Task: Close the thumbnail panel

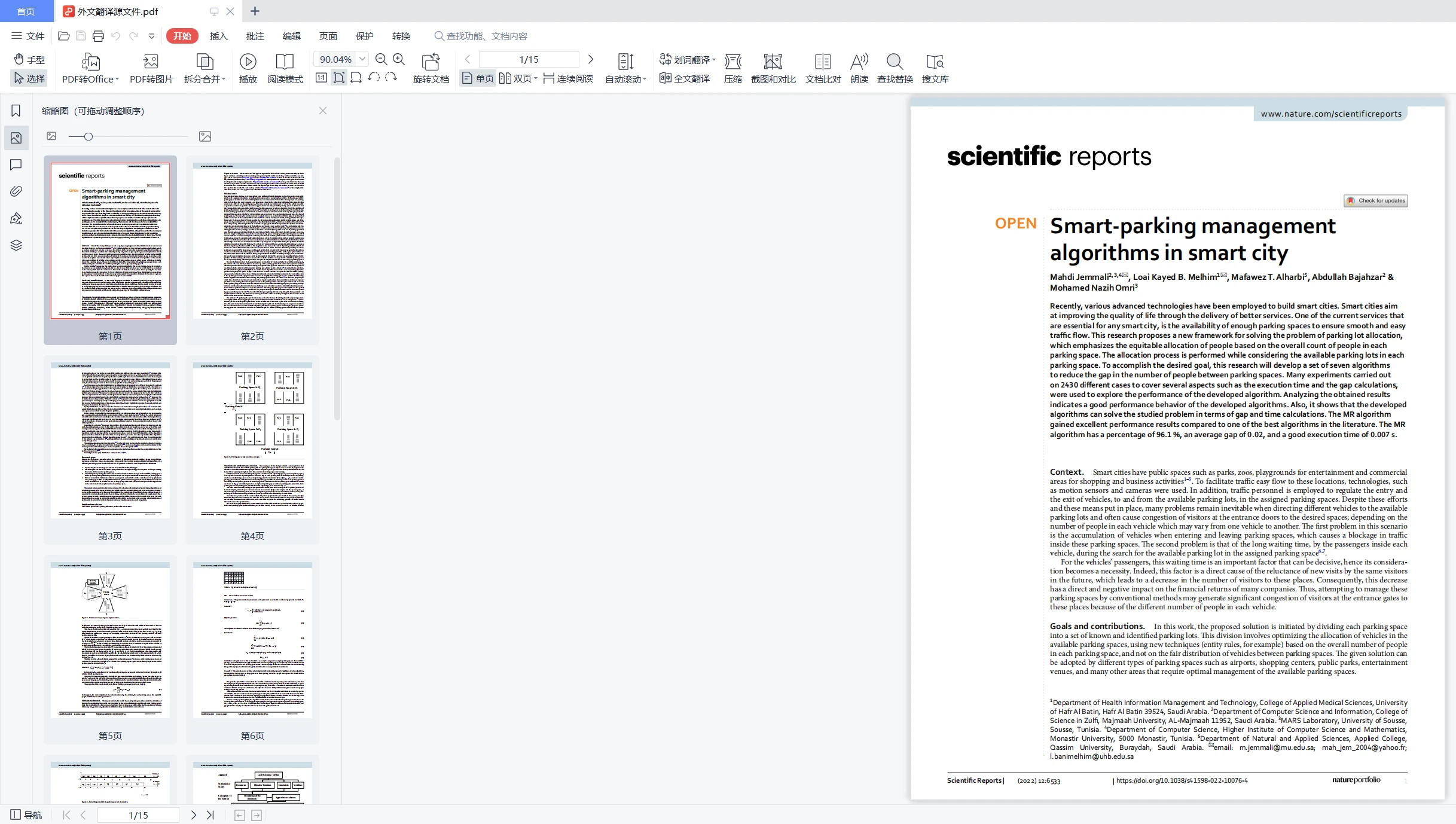Action: 323,111
